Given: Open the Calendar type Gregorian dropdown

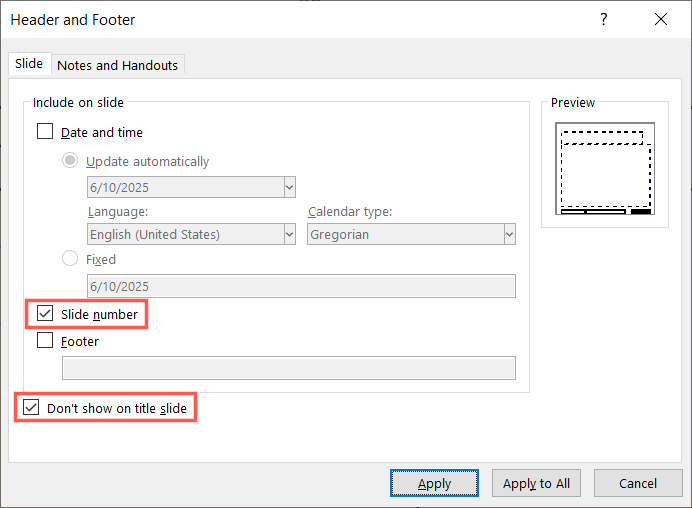Looking at the screenshot, I should pos(509,234).
